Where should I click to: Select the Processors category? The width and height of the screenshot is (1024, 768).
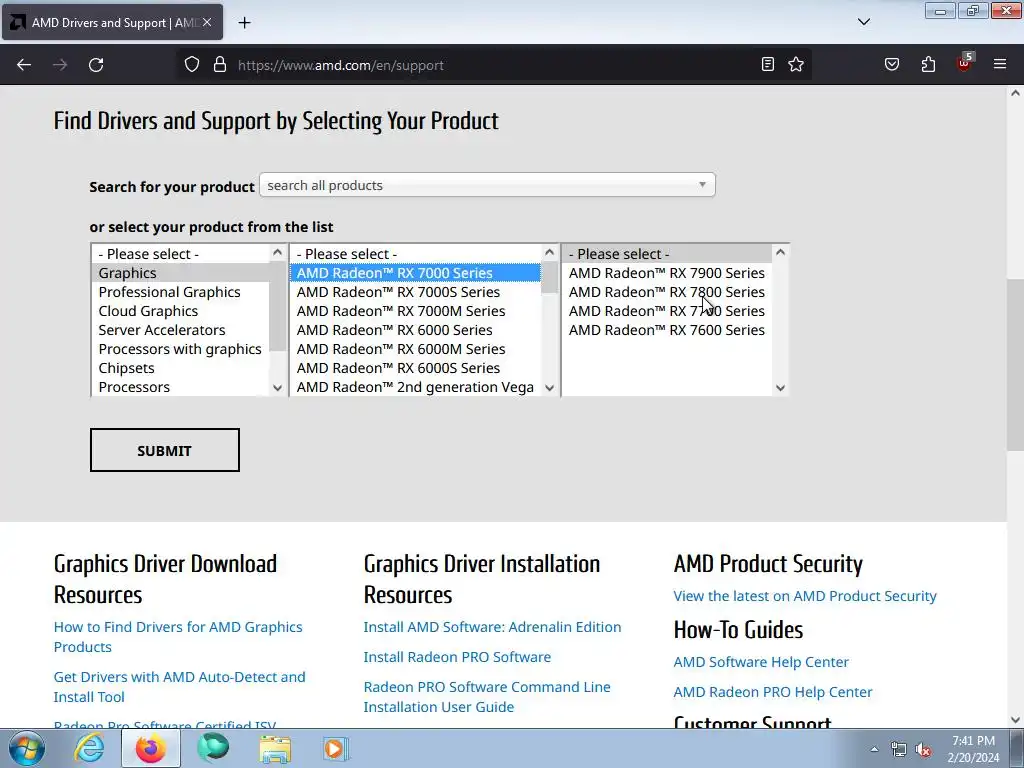click(x=180, y=387)
